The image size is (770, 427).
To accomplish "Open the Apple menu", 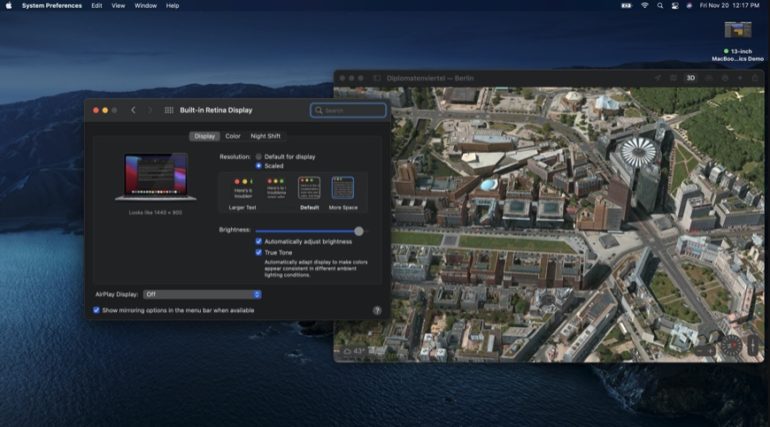I will pos(8,5).
